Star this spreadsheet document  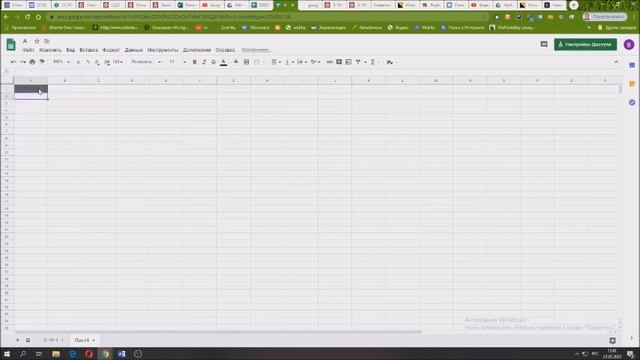pyautogui.click(x=37, y=41)
